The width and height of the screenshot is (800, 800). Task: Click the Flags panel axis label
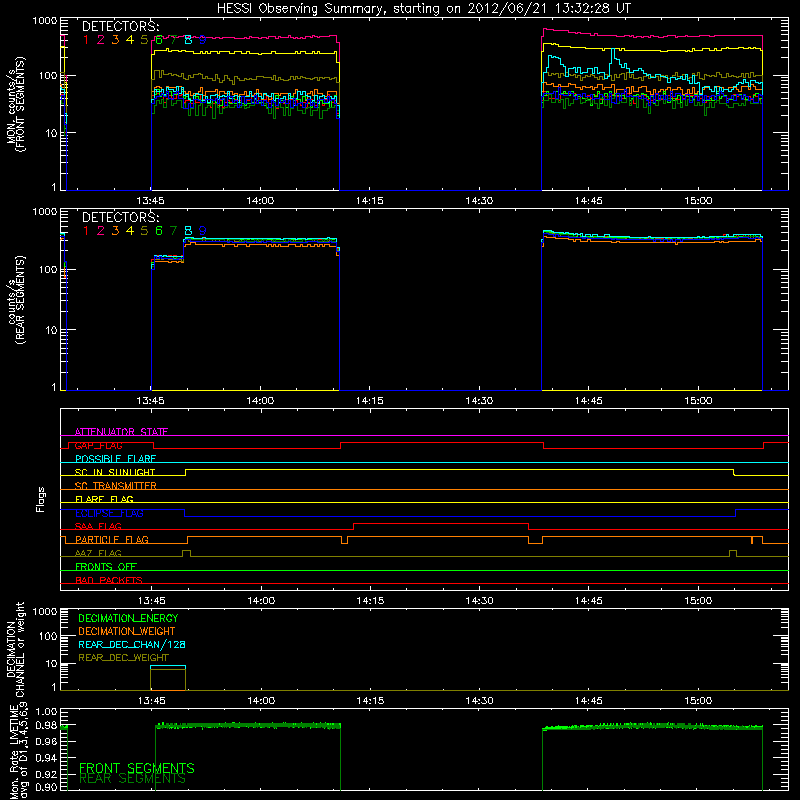[x=41, y=499]
